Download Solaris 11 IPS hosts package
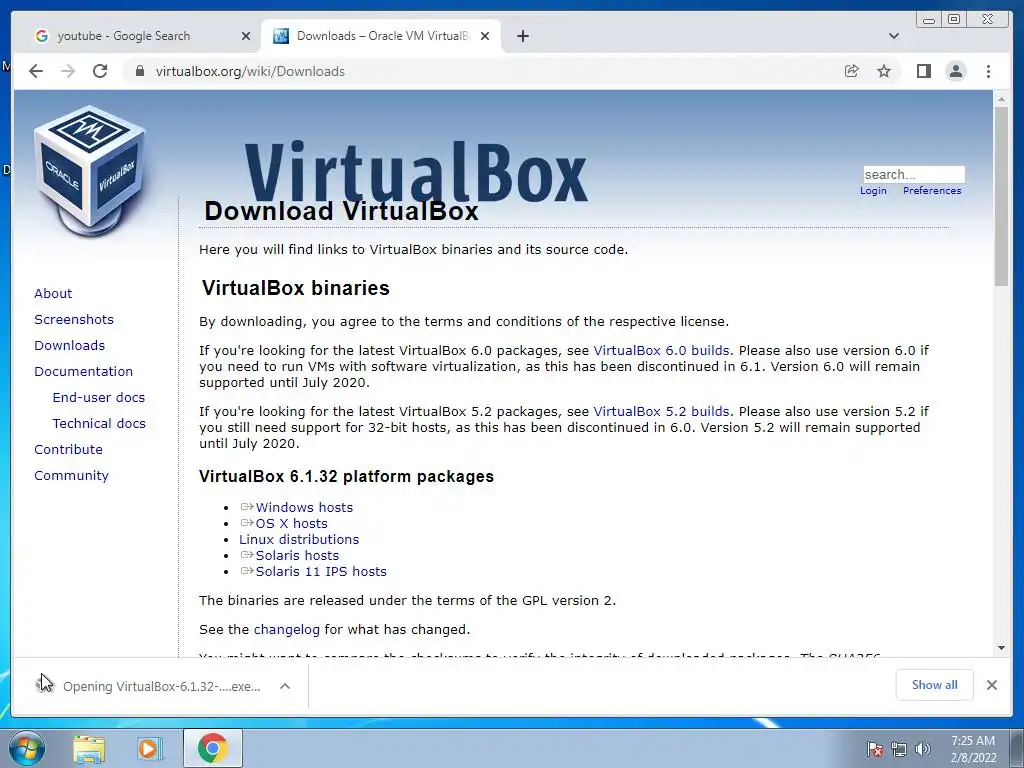The image size is (1024, 768). tap(321, 572)
